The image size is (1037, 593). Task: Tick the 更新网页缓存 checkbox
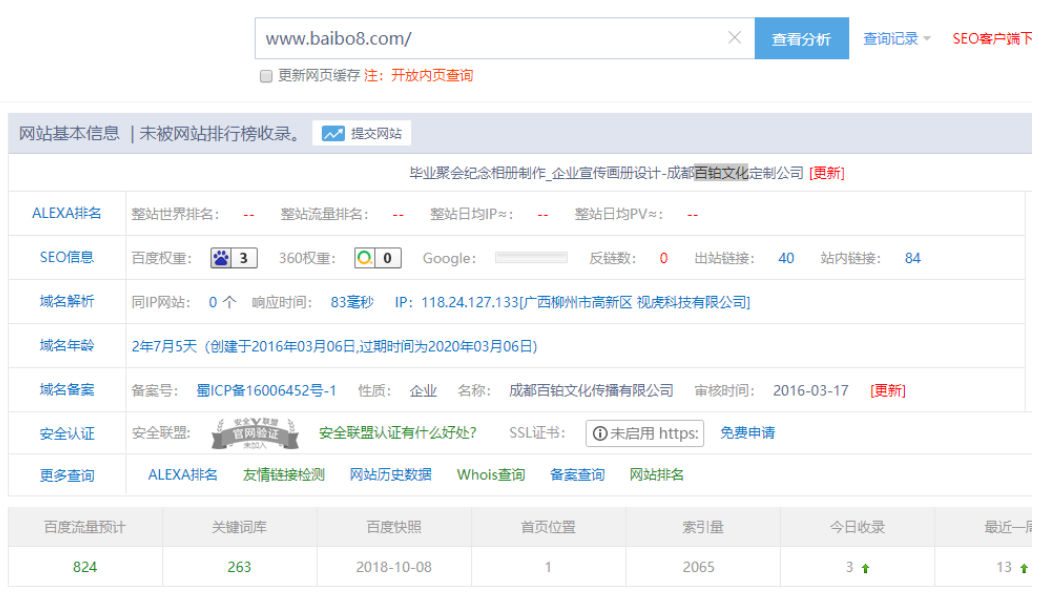click(266, 76)
